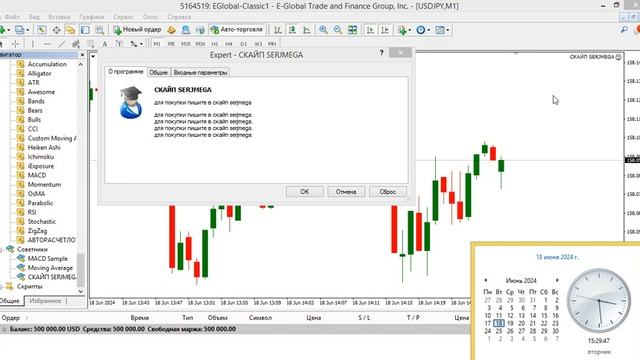Toggle Авто-торговля auto-trading button

[x=236, y=30]
